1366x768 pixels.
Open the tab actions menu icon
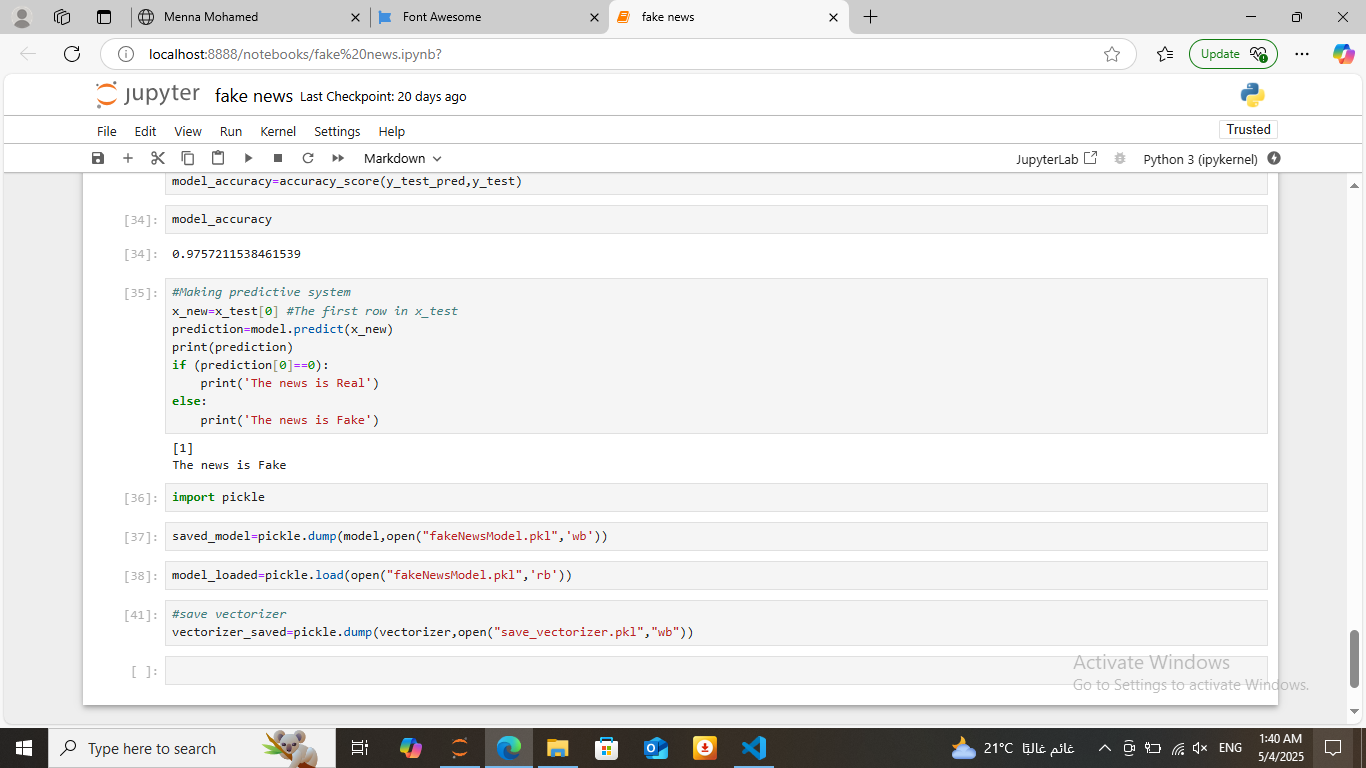coord(104,17)
